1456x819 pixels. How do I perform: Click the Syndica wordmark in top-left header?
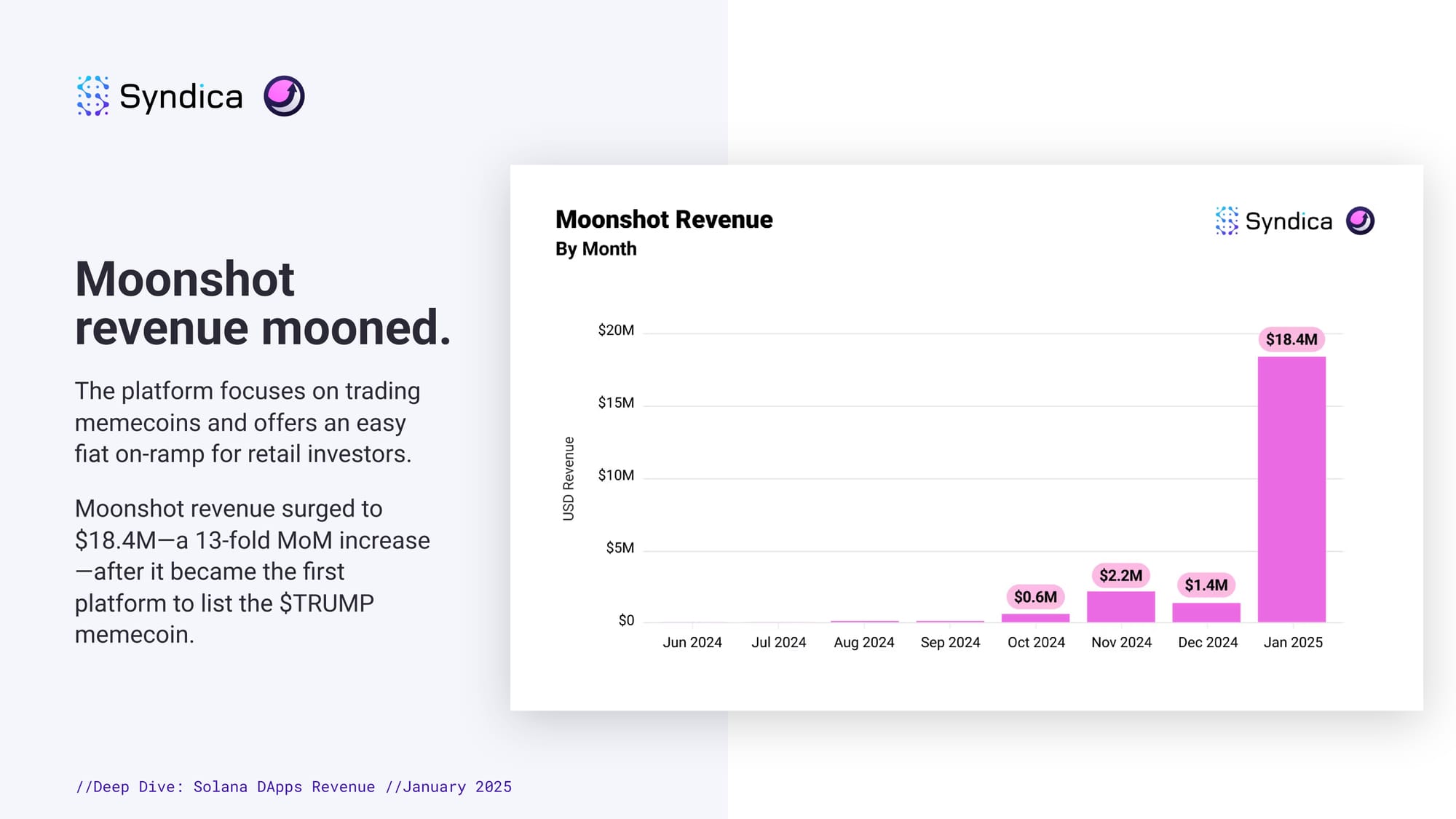click(x=181, y=96)
